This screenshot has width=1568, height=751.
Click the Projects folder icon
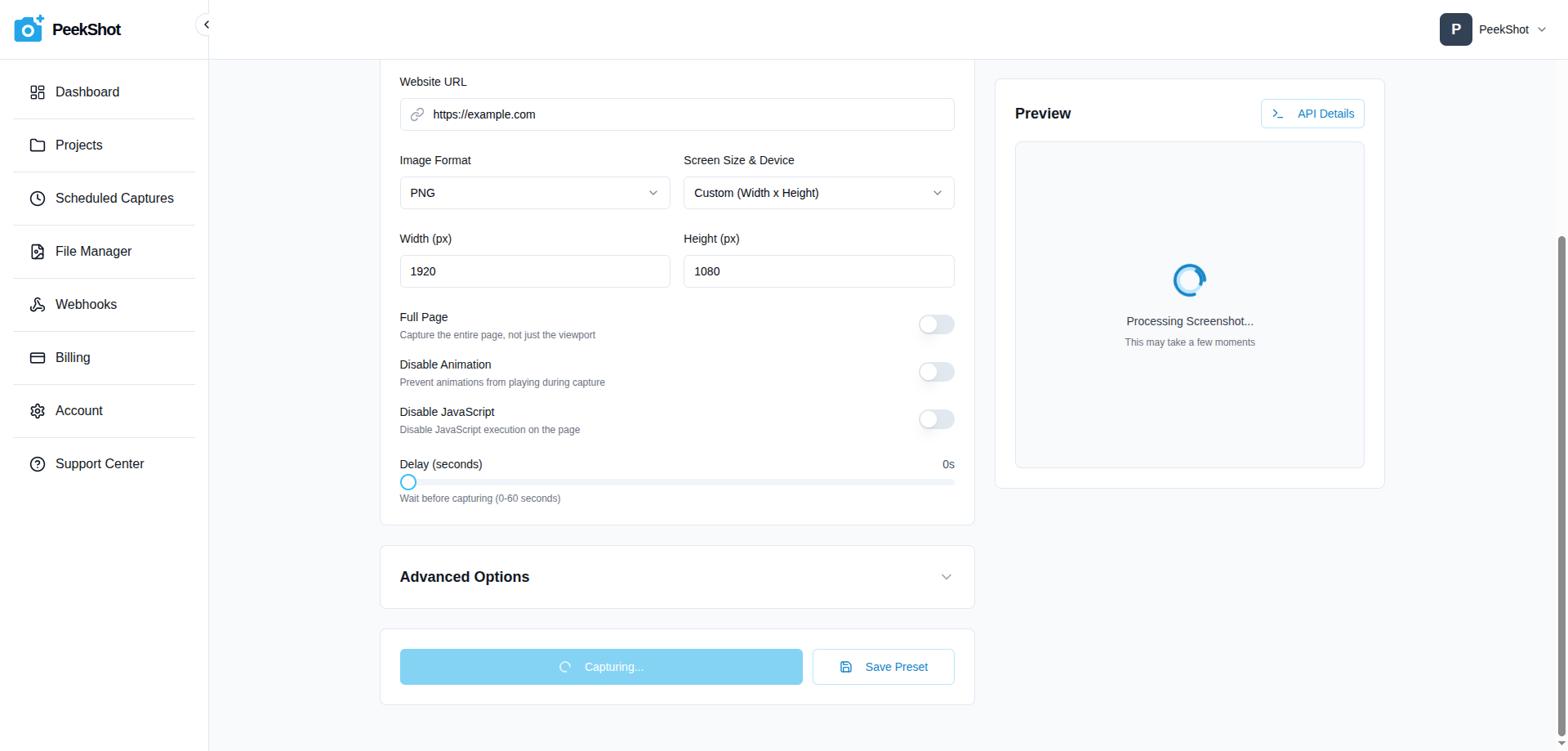coord(38,145)
